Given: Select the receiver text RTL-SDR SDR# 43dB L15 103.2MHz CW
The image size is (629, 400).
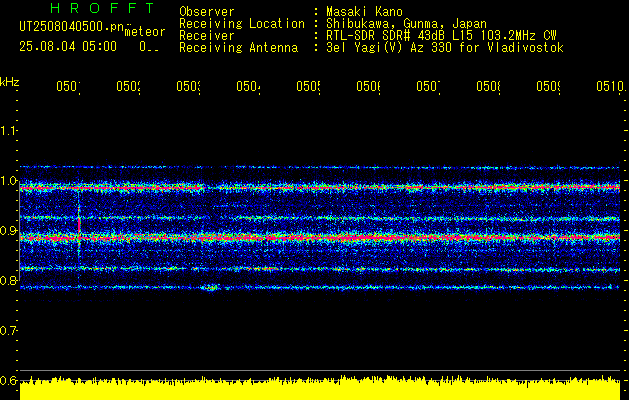Looking at the screenshot, I should tap(441, 36).
